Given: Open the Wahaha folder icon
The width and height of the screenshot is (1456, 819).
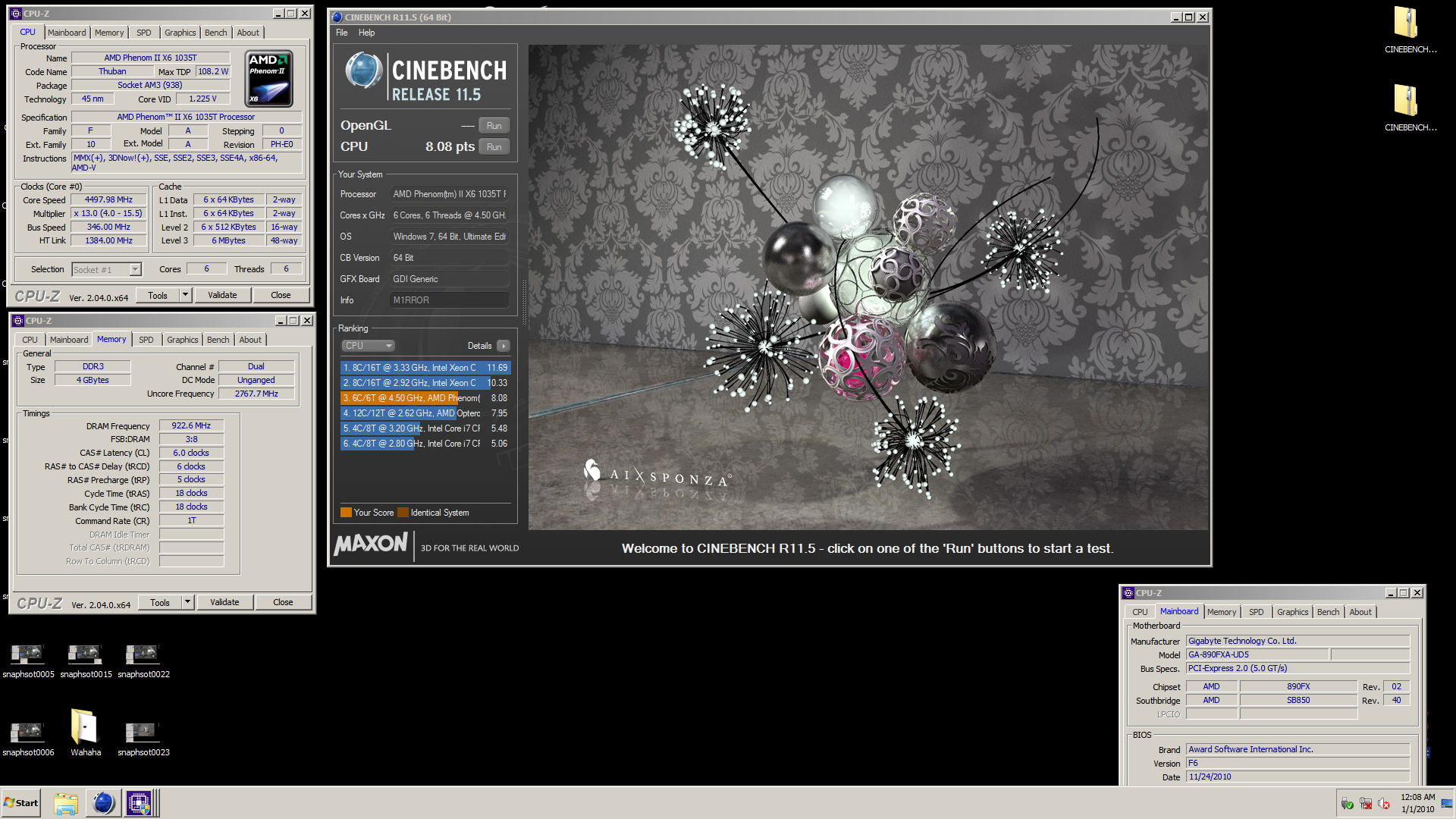Looking at the screenshot, I should click(x=86, y=732).
